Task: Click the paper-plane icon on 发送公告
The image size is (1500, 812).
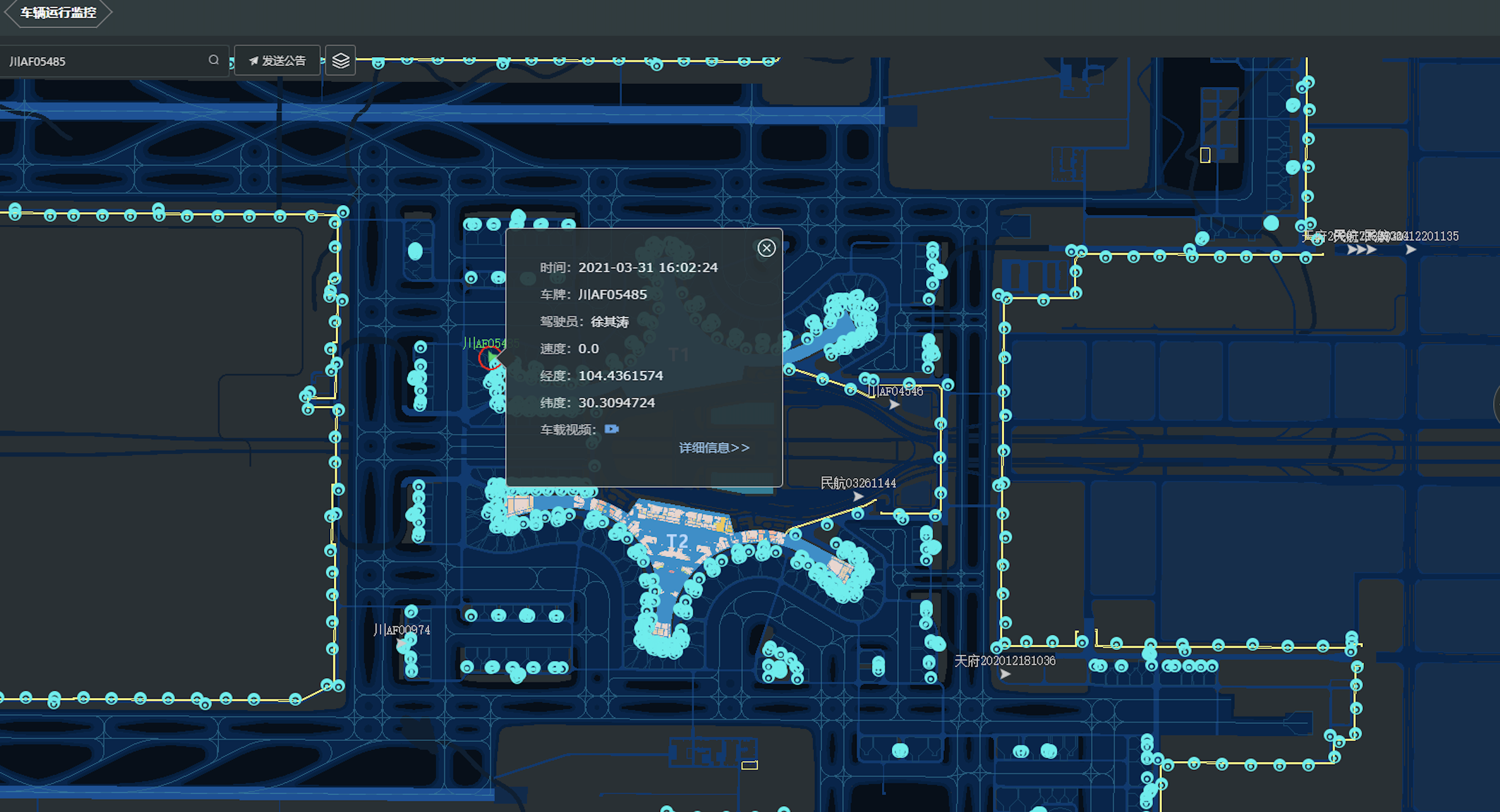Action: point(254,61)
